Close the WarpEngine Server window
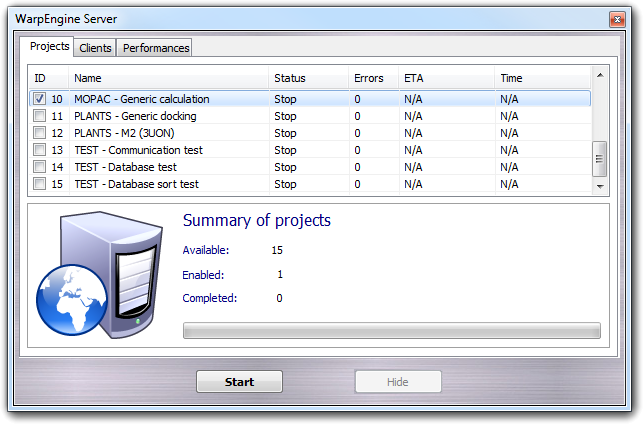643x424 pixels. (x=616, y=19)
